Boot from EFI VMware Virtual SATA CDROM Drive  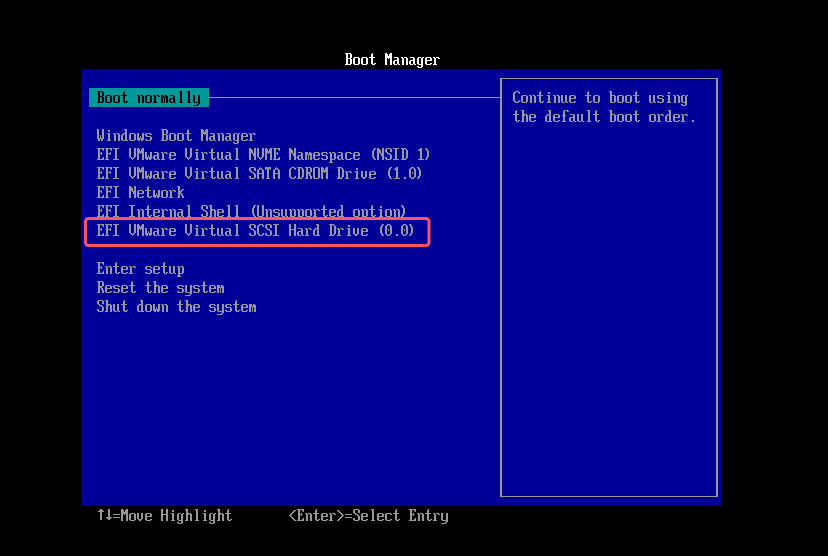tap(259, 174)
